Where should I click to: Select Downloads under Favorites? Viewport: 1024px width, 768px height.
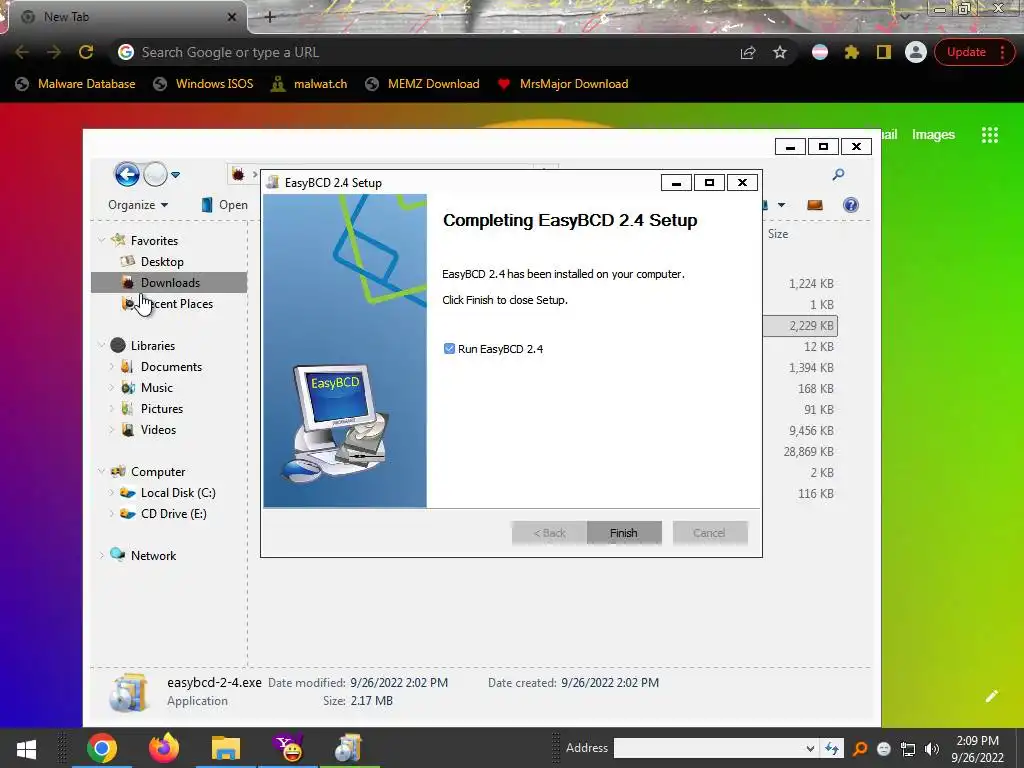(x=170, y=283)
